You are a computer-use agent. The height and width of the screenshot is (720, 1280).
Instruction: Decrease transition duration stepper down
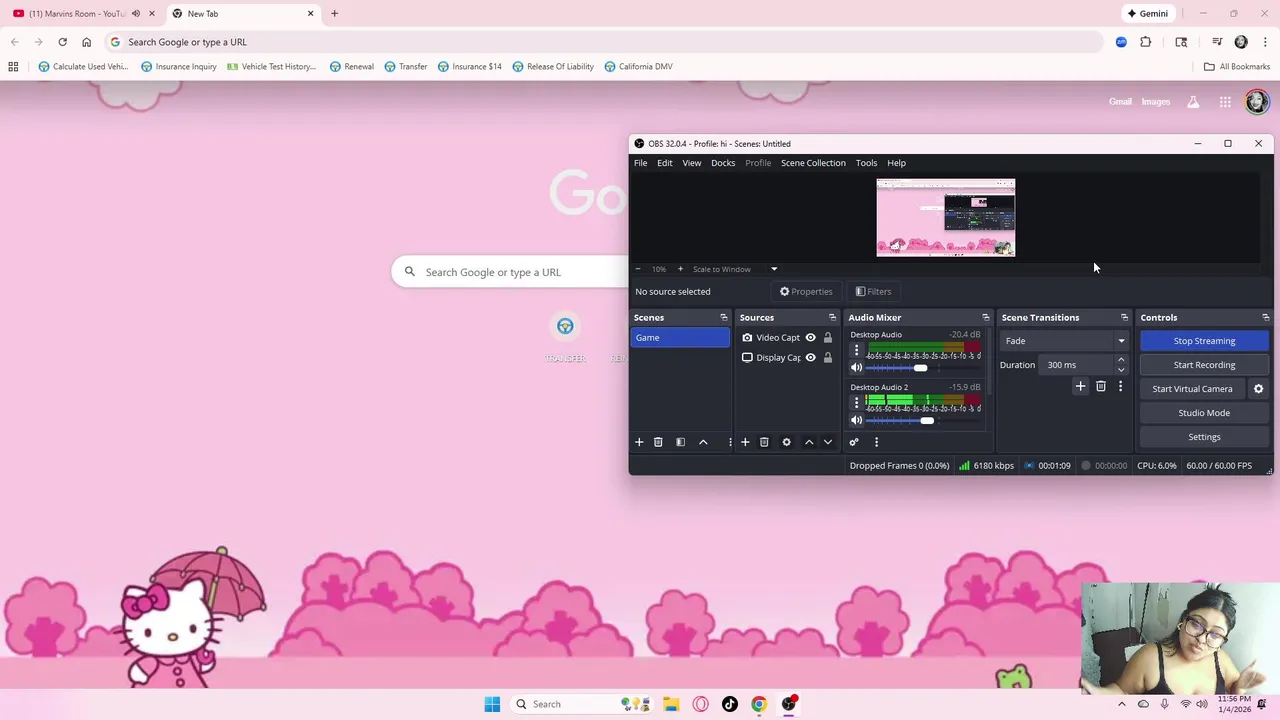coord(1120,370)
